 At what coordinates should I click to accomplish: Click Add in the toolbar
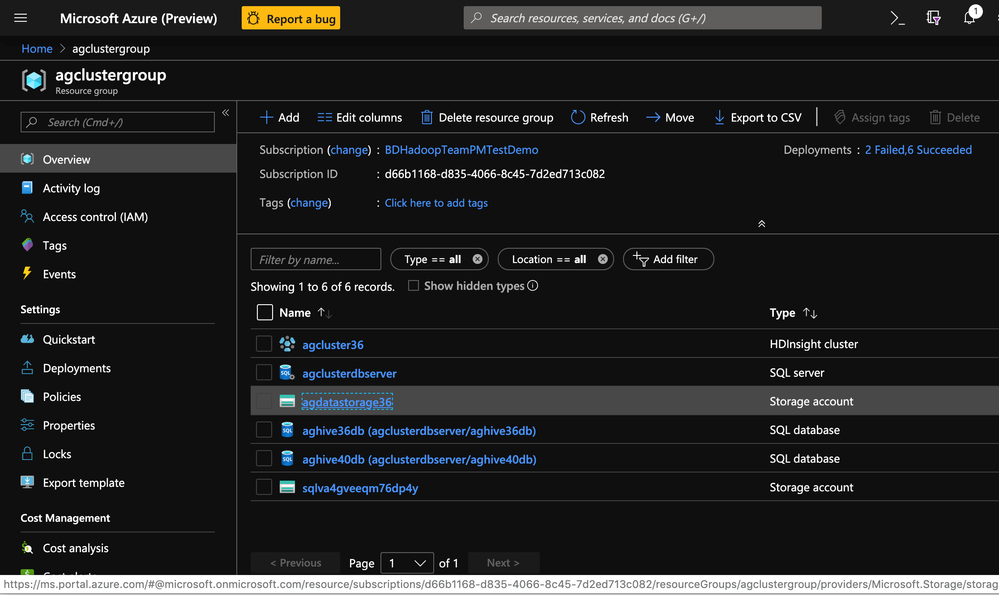point(279,117)
